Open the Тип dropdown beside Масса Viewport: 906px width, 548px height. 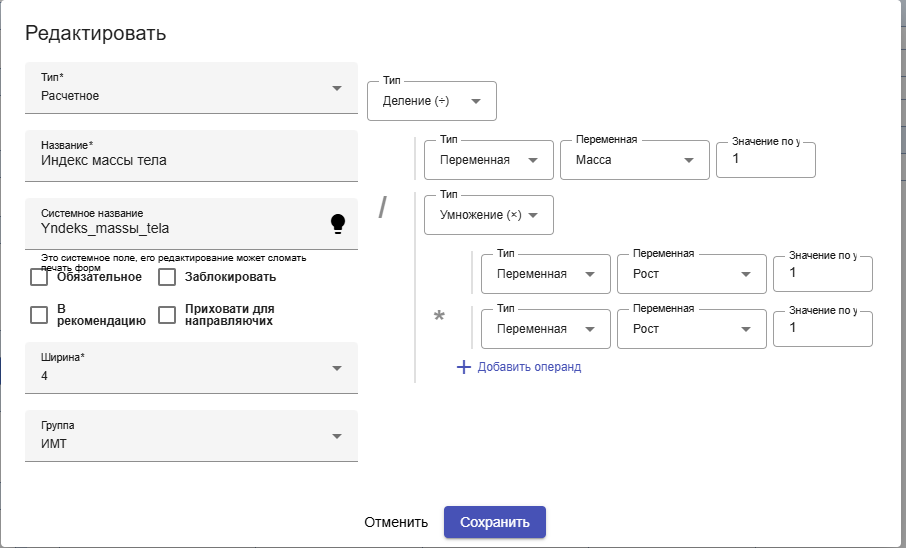(489, 160)
